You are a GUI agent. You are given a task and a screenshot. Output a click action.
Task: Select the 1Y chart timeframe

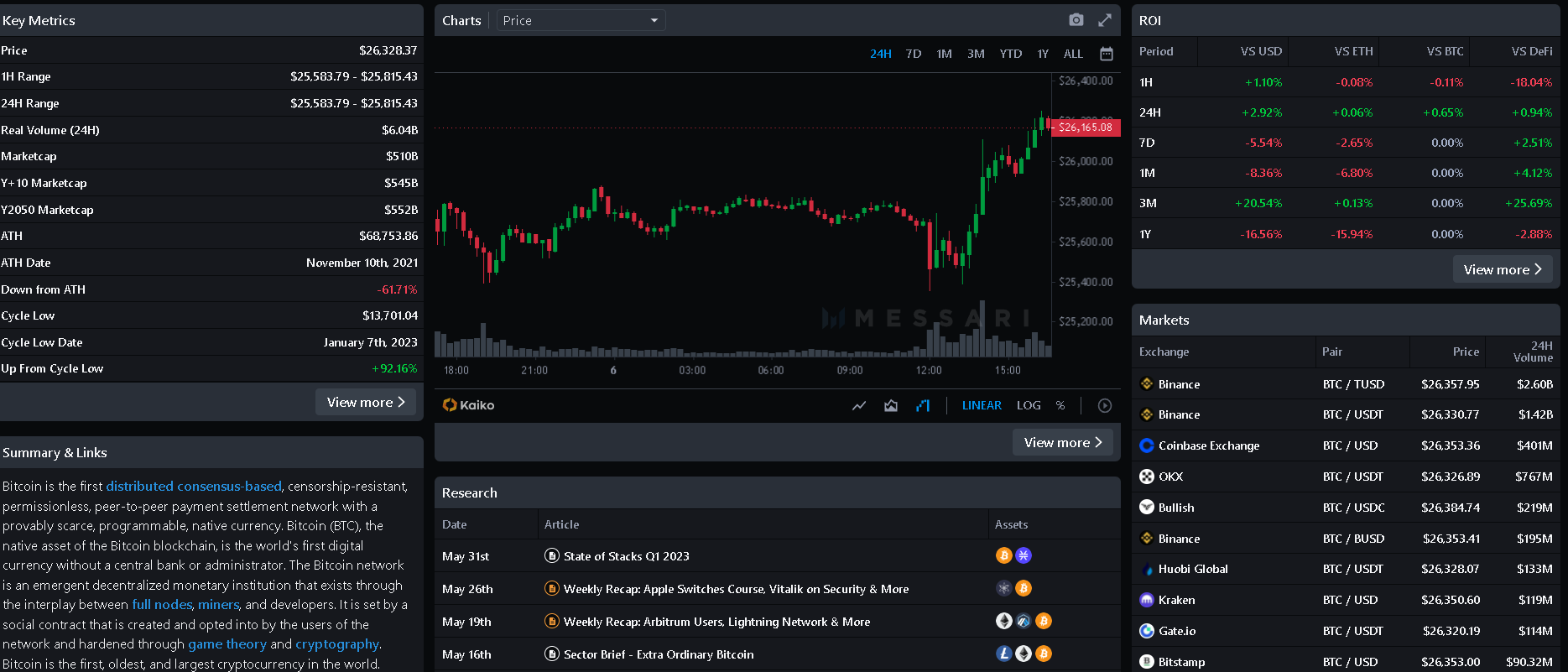pos(1043,54)
